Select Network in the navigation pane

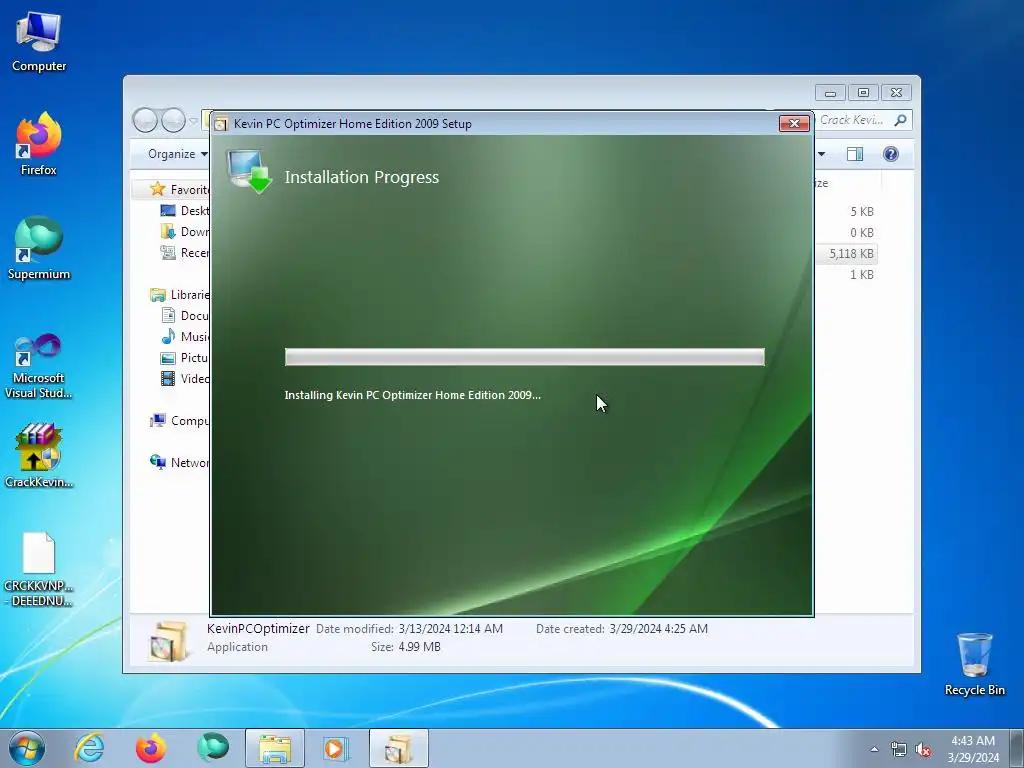(x=180, y=462)
